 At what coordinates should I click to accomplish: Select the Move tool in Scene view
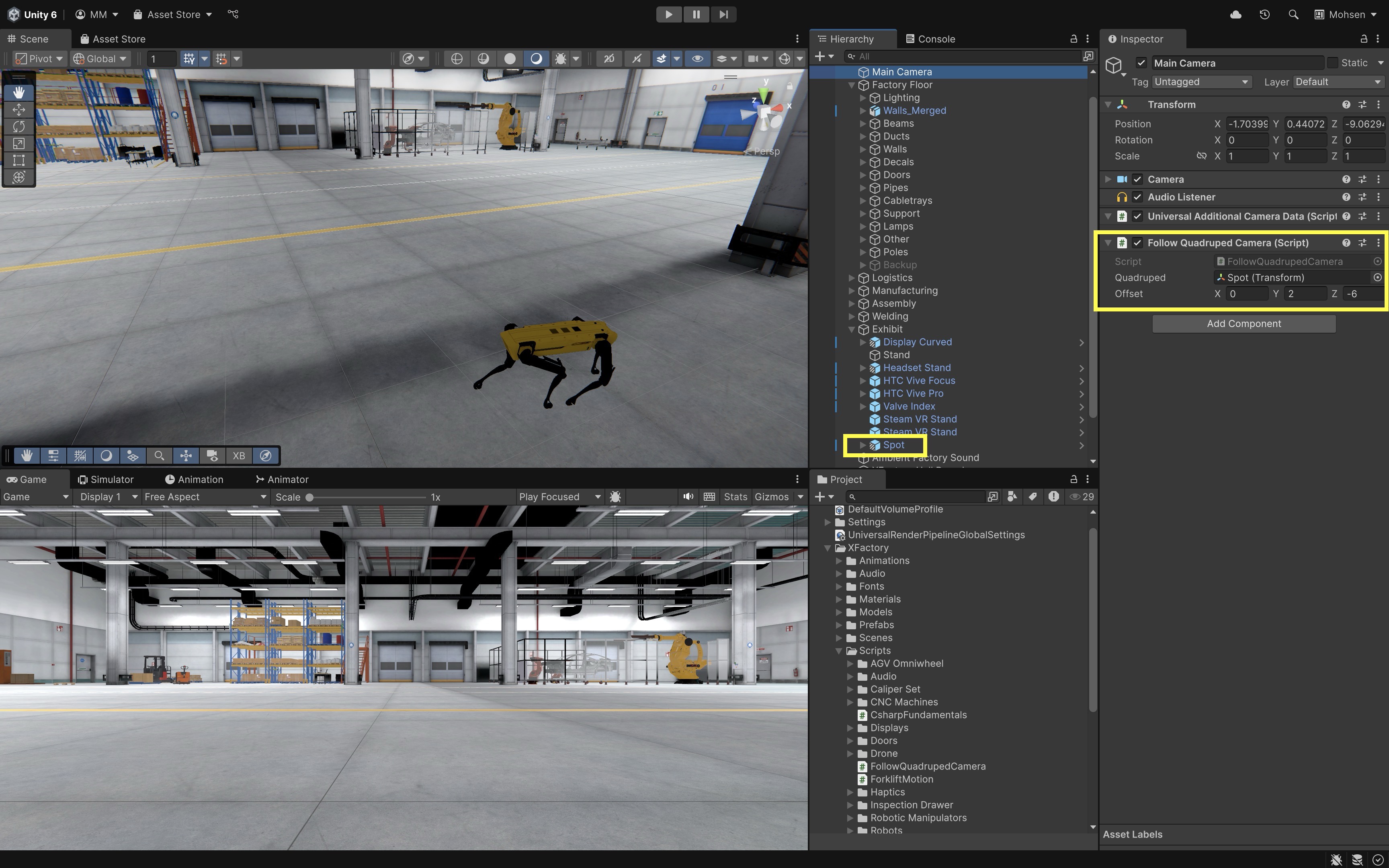[19, 109]
